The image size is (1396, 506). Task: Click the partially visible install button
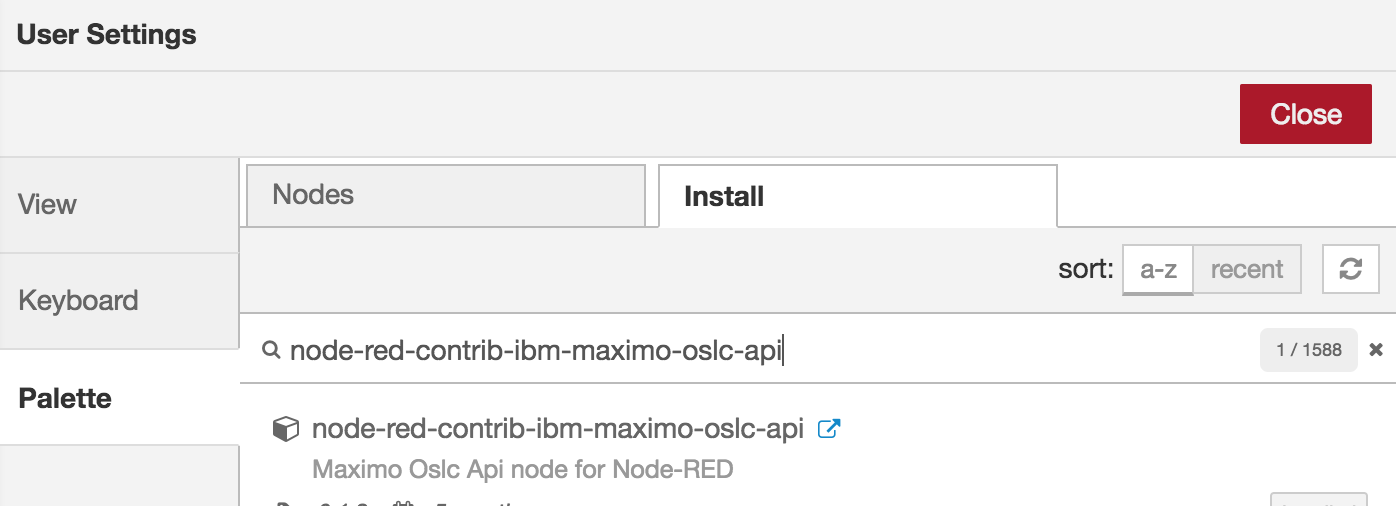pos(1319,499)
